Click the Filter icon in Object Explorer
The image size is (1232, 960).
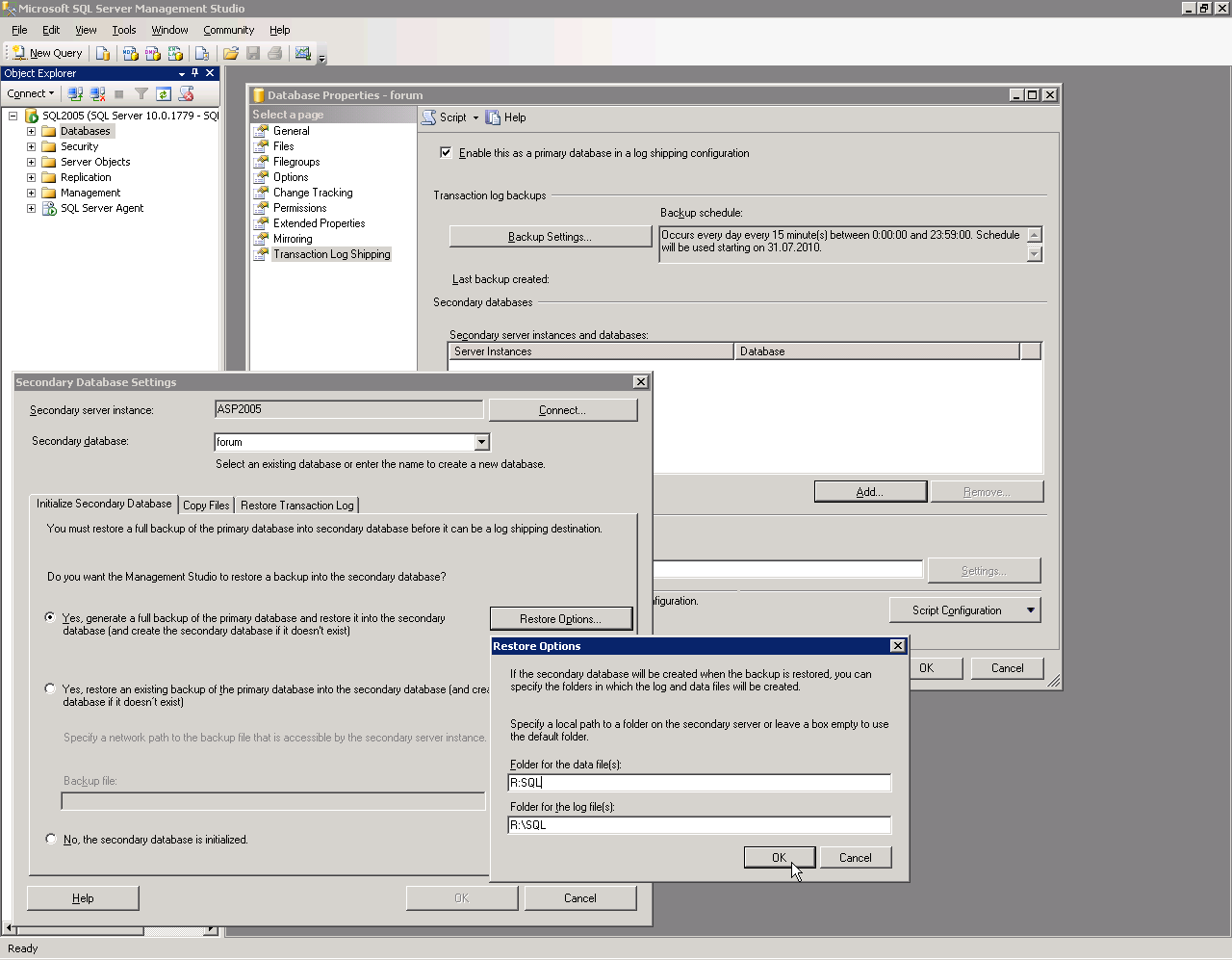(x=141, y=93)
